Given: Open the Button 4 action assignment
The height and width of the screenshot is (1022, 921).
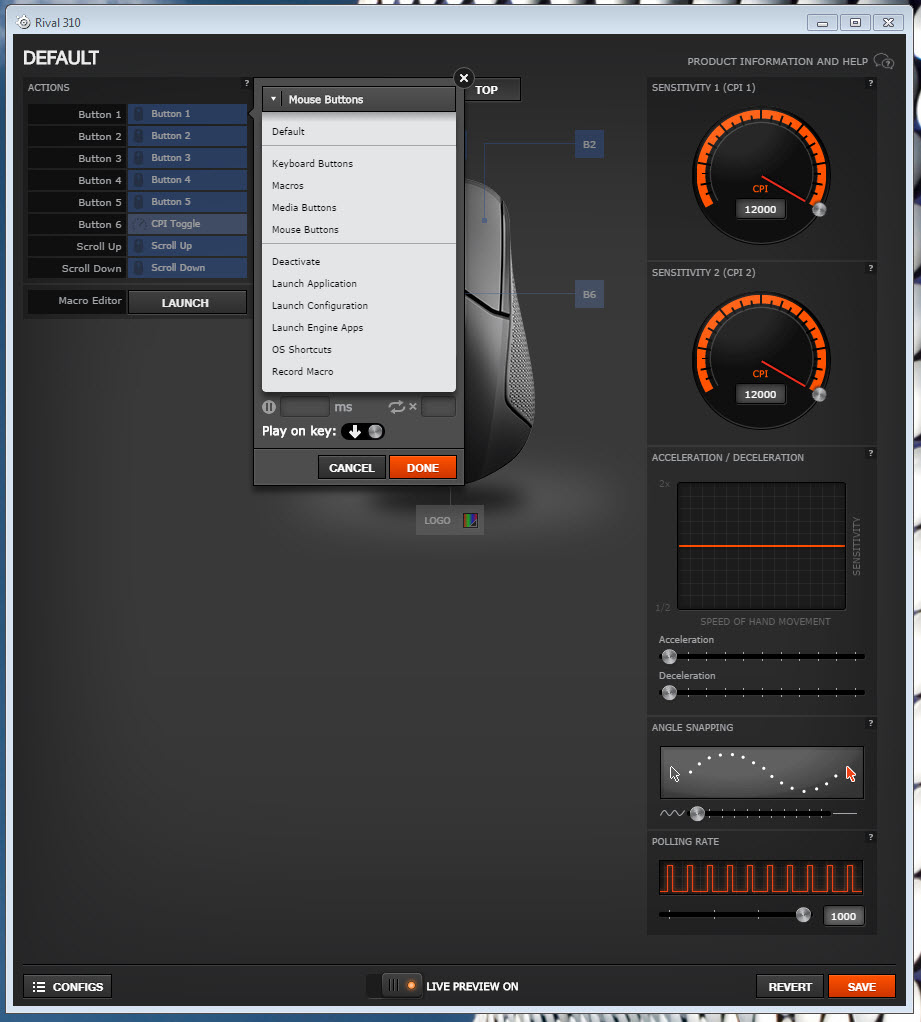Looking at the screenshot, I should (187, 180).
